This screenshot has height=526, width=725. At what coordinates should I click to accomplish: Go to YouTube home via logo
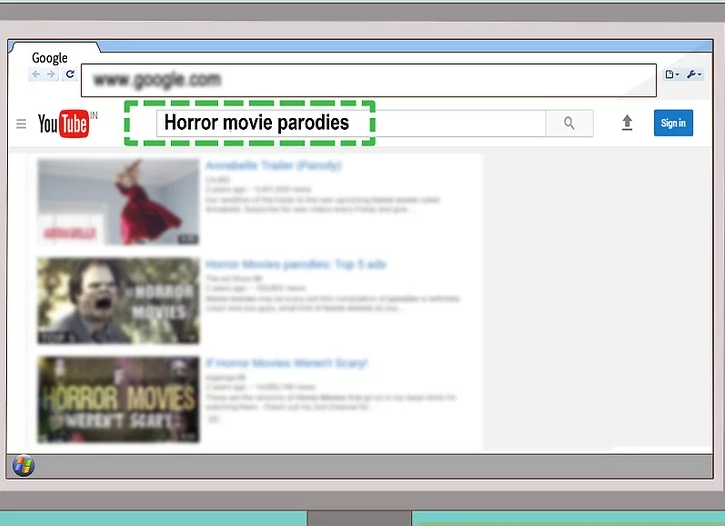click(x=65, y=124)
